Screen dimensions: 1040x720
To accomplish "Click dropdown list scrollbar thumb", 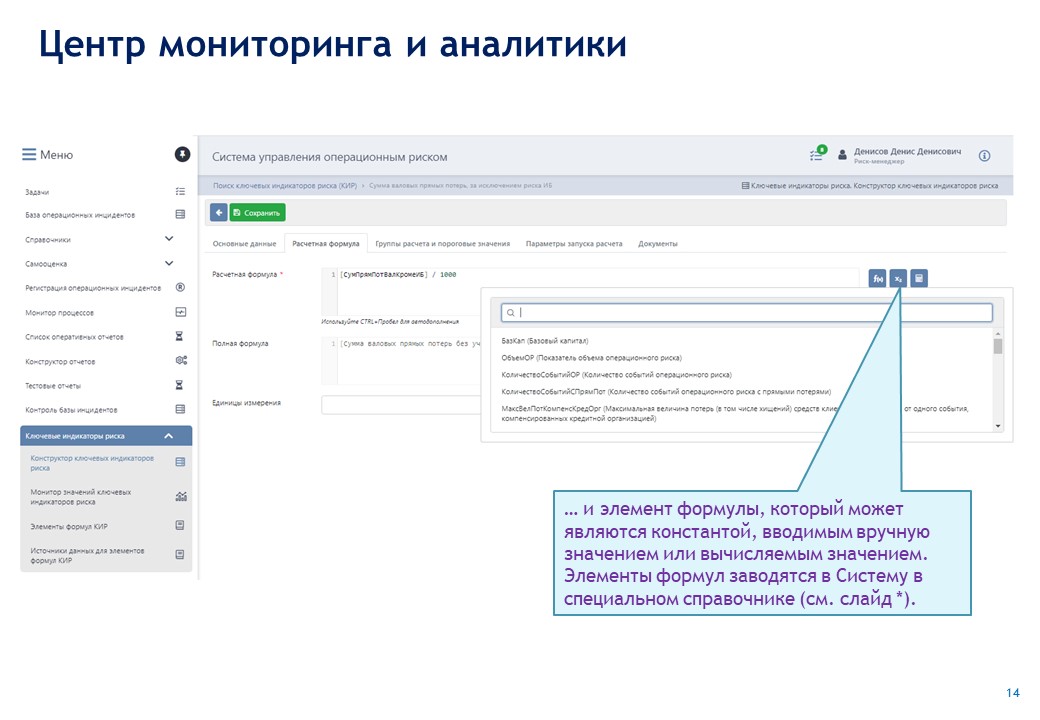I will point(998,346).
